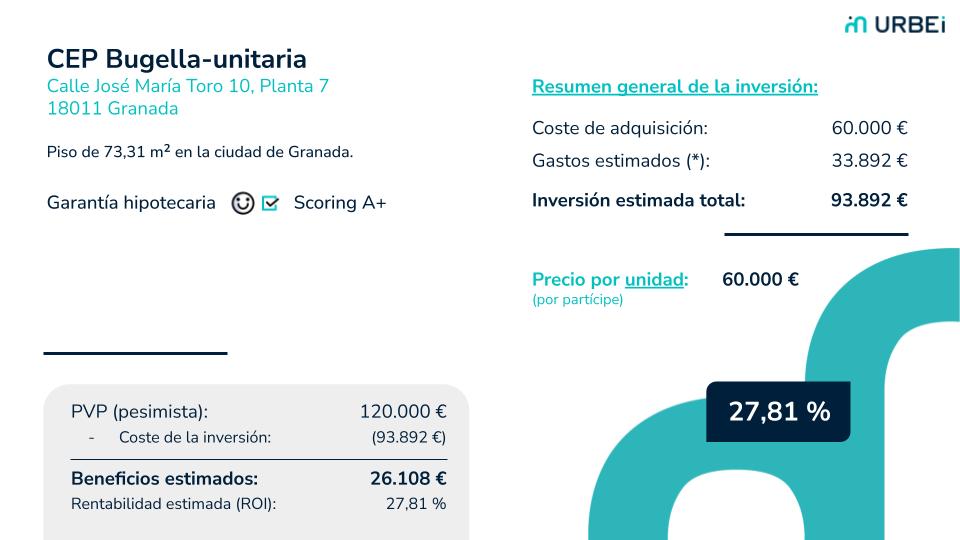Click the Gastos estimados value 33.892 €

(x=869, y=160)
